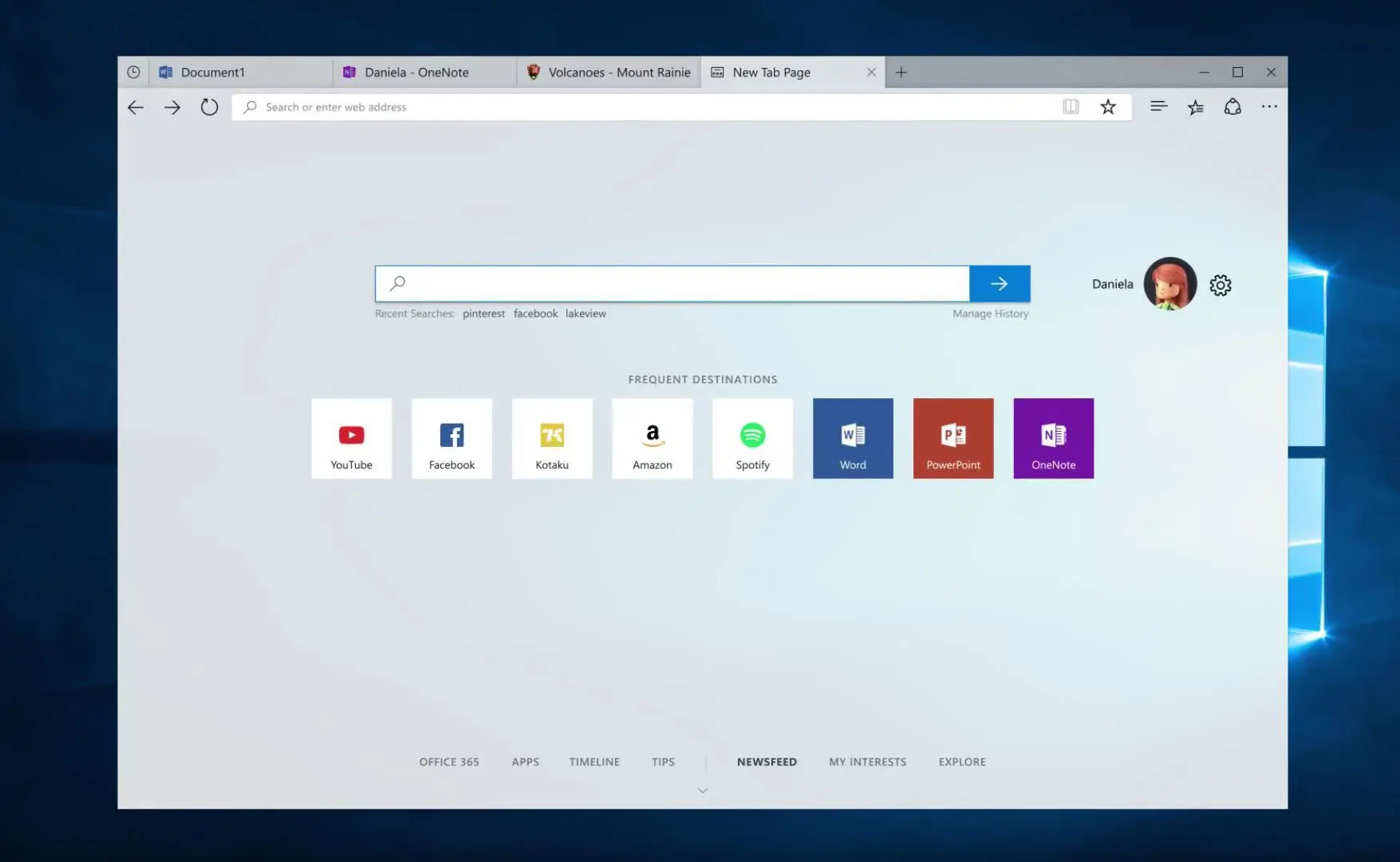
Task: Open the Kotaku site tile
Action: [x=551, y=438]
